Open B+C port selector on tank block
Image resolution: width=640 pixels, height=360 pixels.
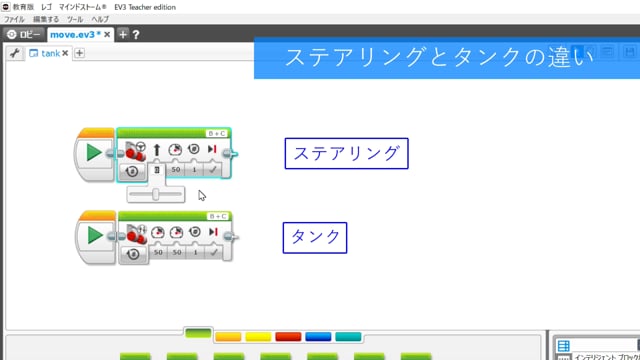pyautogui.click(x=218, y=216)
